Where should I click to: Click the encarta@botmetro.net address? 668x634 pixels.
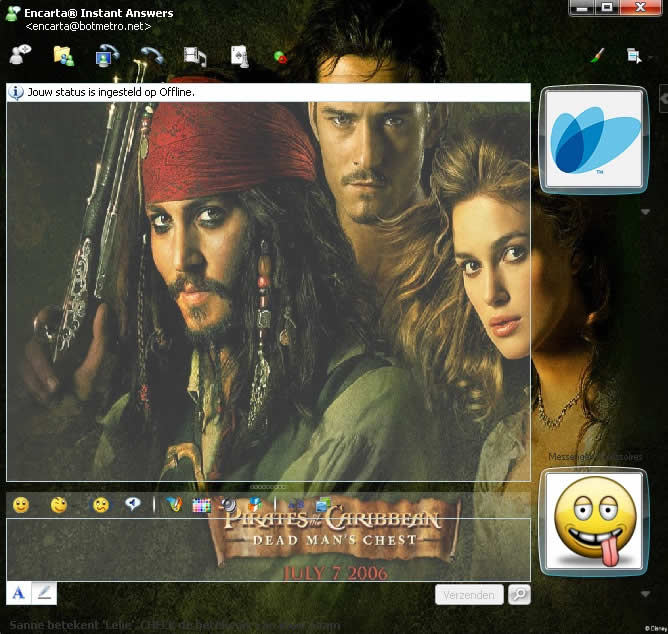click(x=88, y=26)
